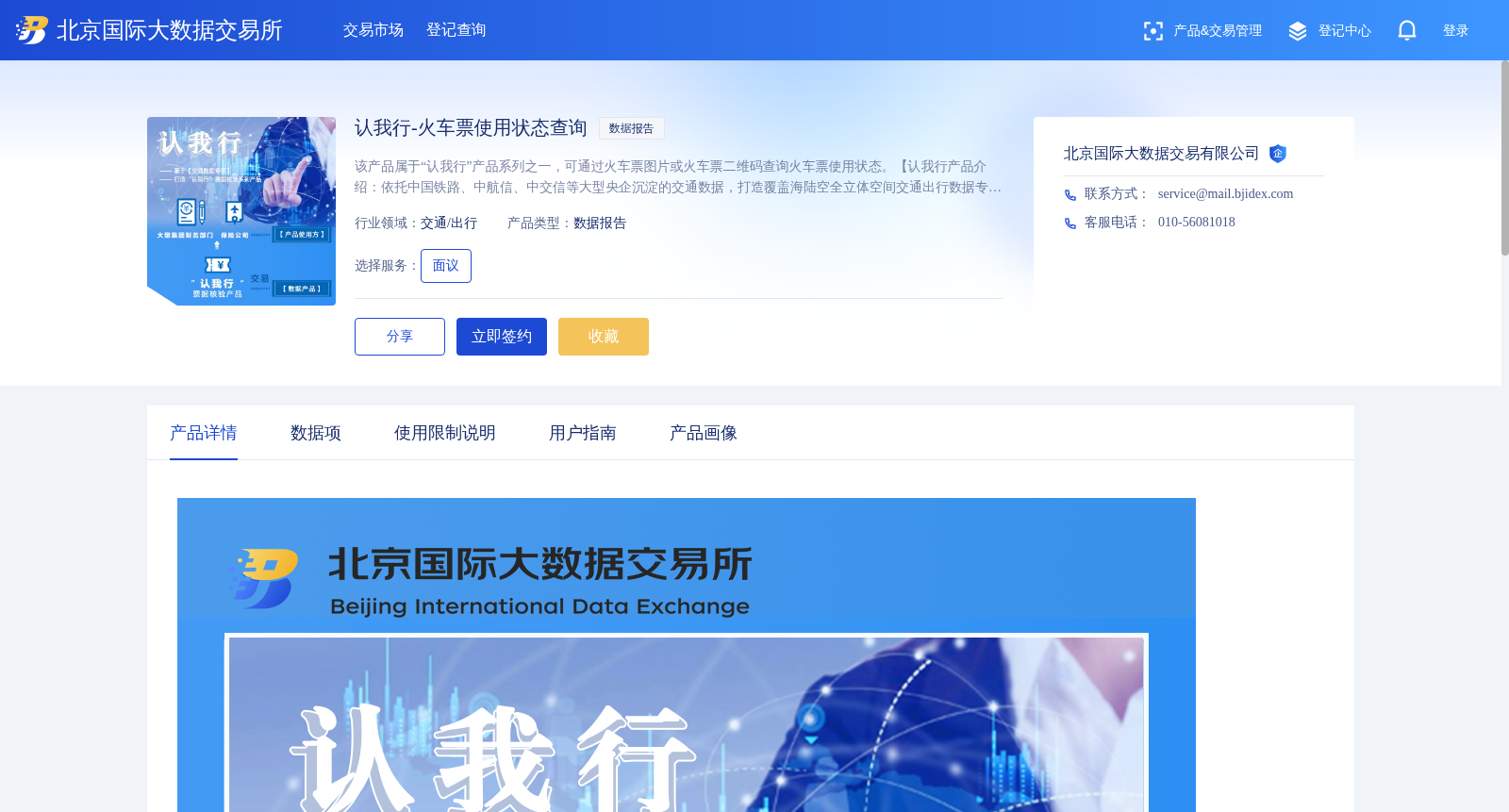Go to 登记中心
The height and width of the screenshot is (812, 1509).
coord(1345,31)
